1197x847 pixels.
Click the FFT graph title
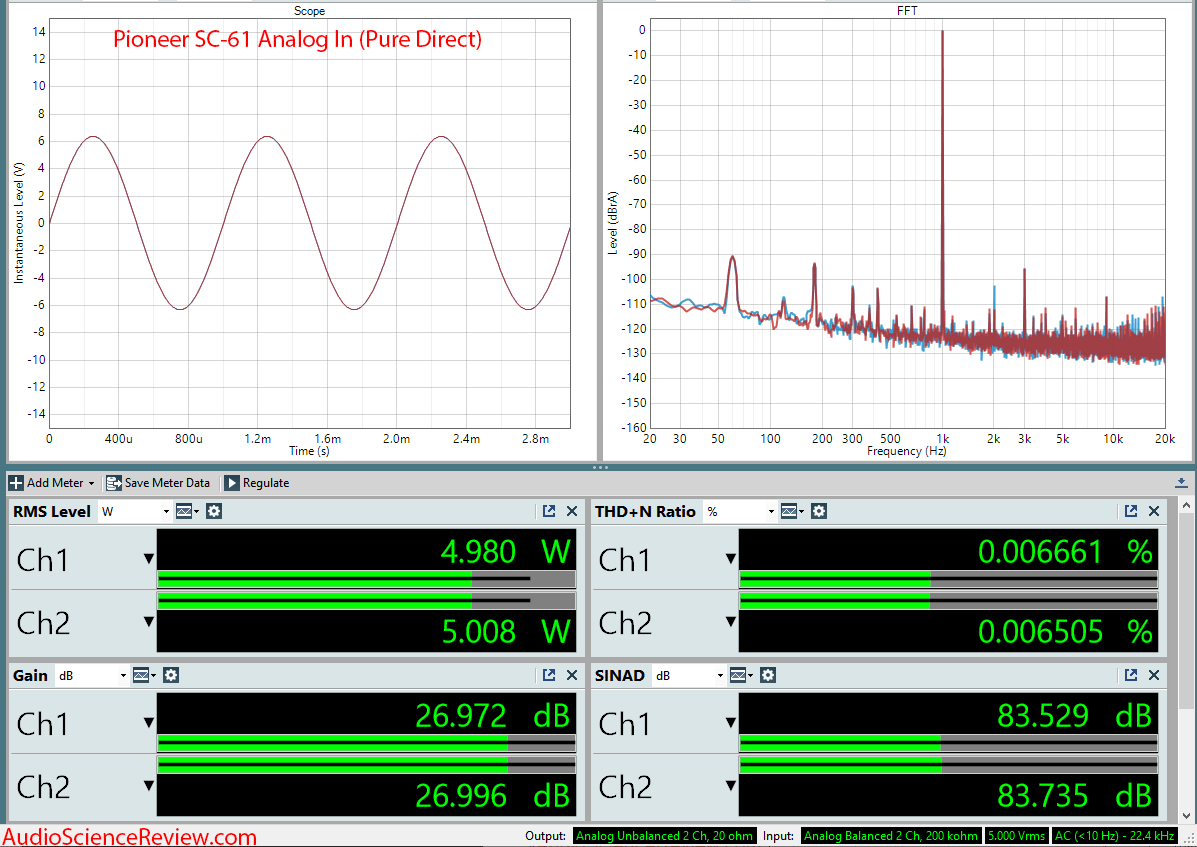[x=907, y=11]
